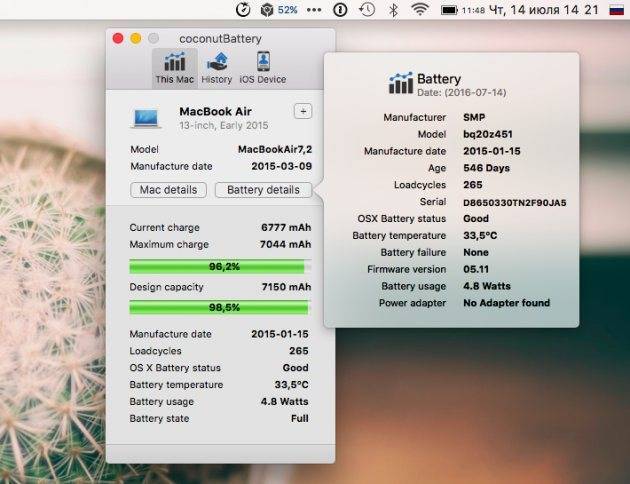Click the popover Date: (2016-07-14) text

(462, 93)
